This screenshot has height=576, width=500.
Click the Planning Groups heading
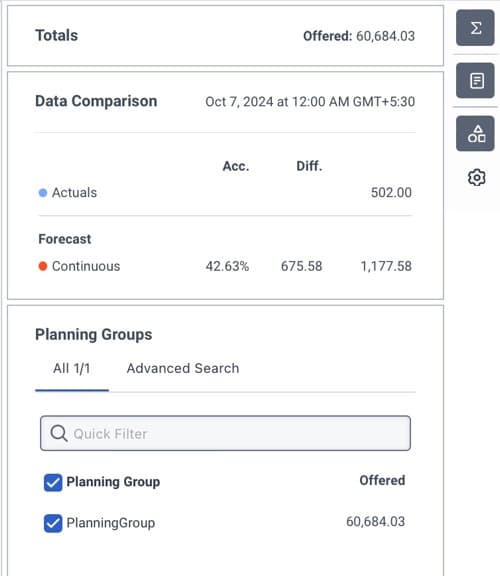[94, 334]
